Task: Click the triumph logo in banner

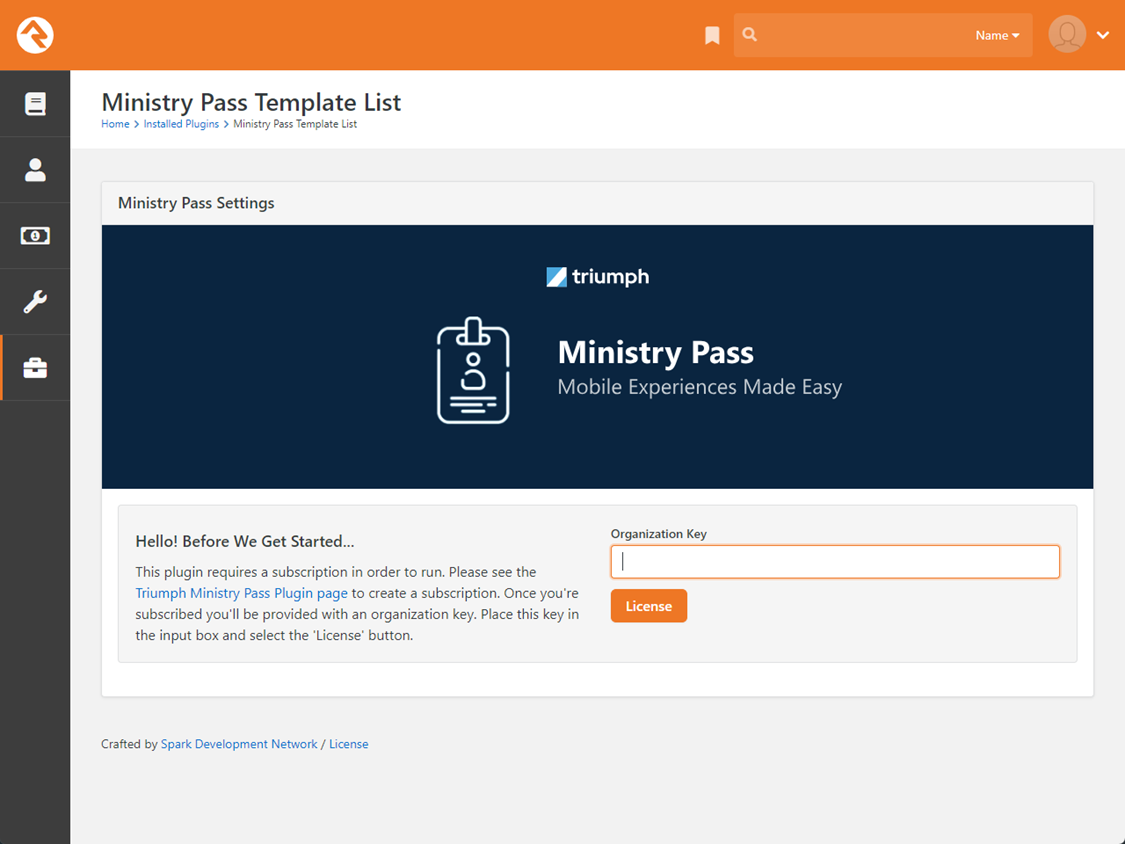Action: pos(598,277)
